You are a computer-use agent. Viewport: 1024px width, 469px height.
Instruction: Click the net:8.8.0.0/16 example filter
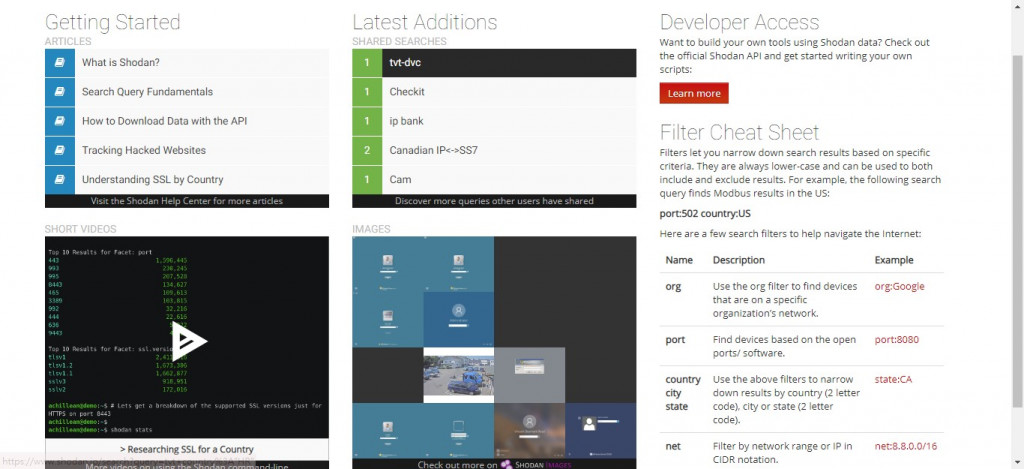(904, 447)
